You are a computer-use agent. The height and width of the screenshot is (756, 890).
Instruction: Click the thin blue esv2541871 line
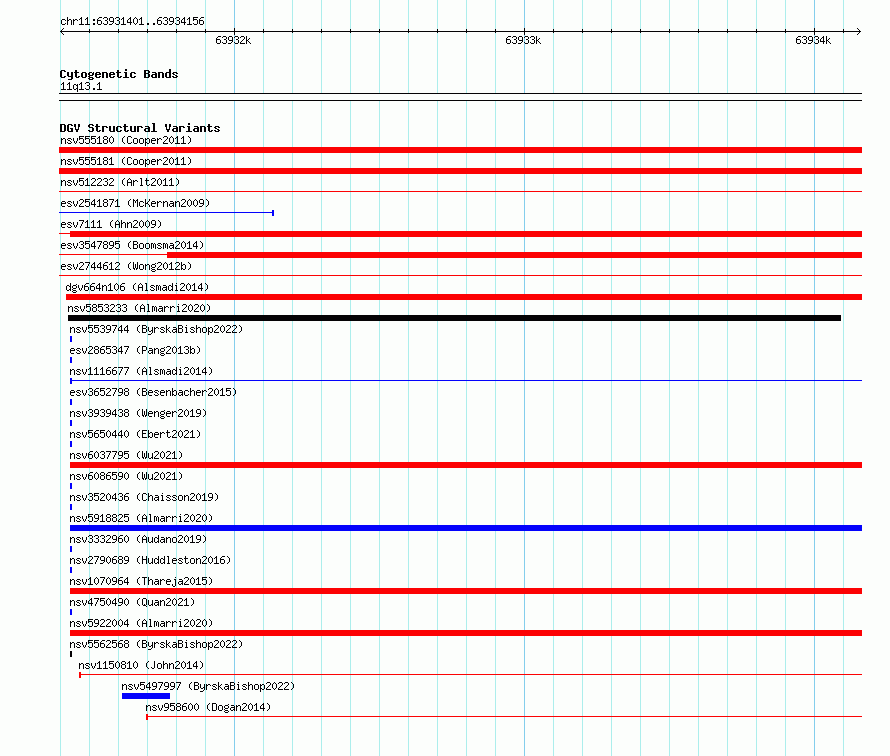[x=167, y=213]
